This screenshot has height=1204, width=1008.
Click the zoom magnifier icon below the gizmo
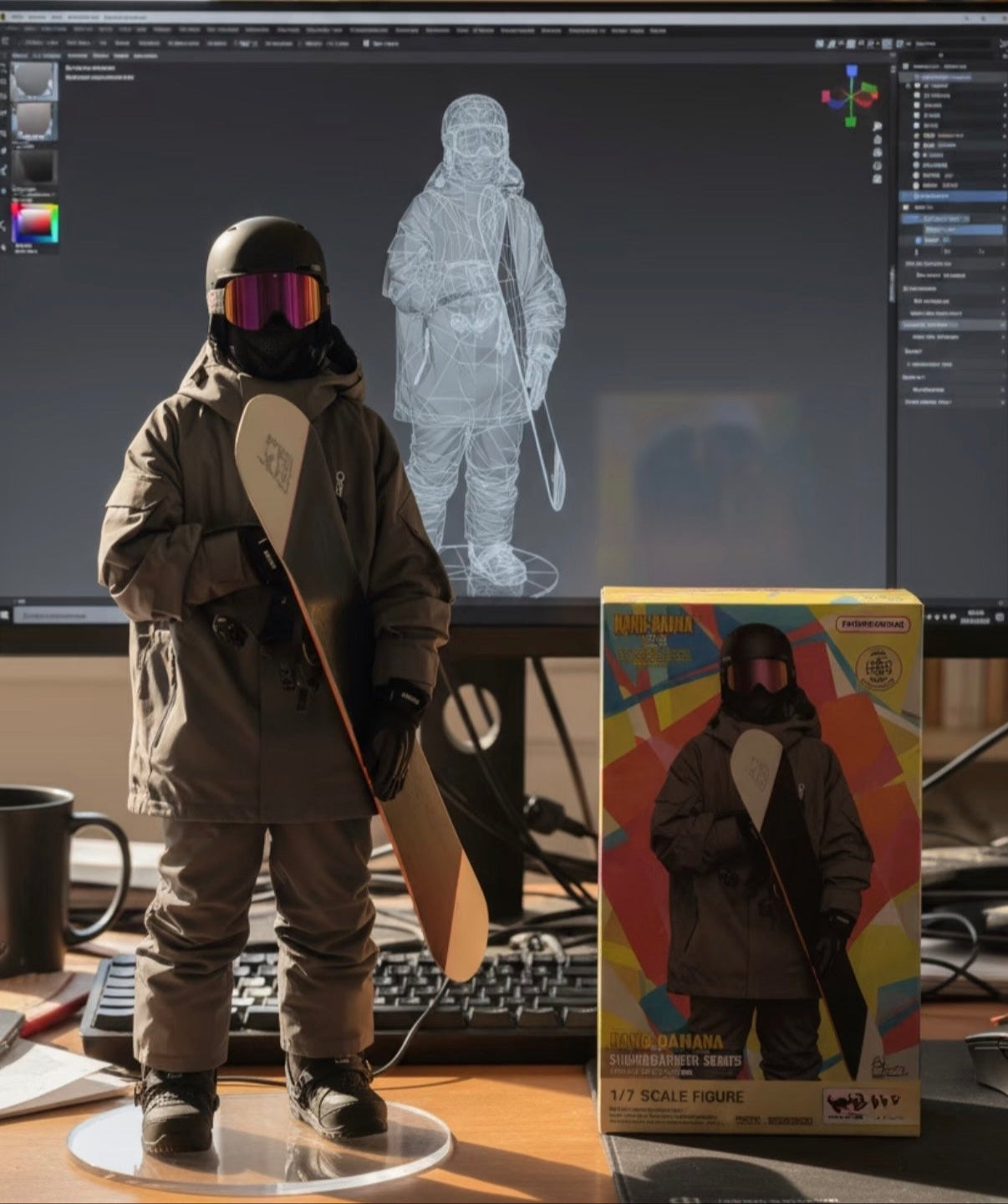[x=877, y=139]
